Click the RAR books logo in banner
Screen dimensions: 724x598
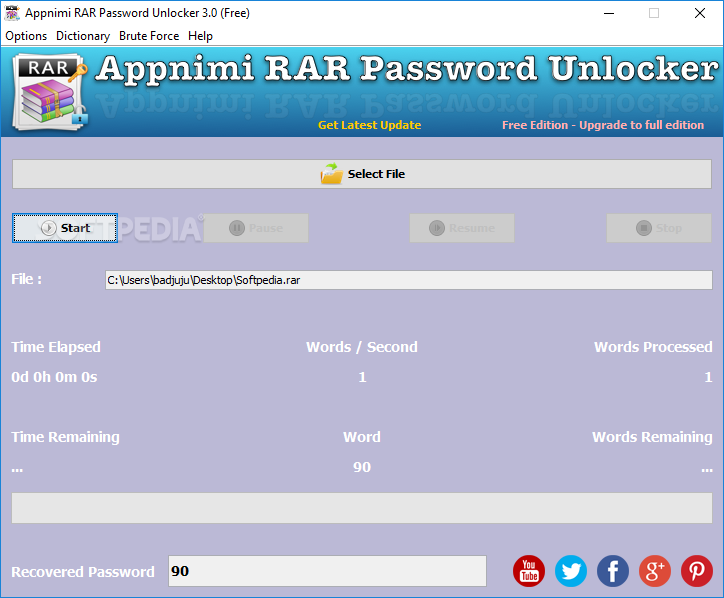click(50, 92)
